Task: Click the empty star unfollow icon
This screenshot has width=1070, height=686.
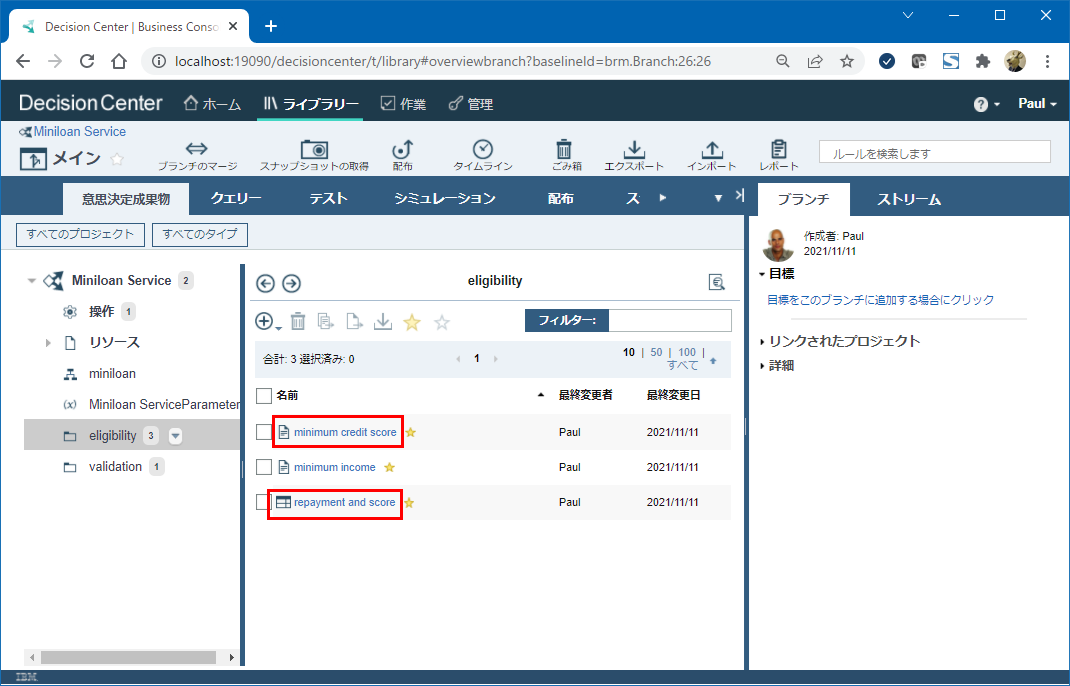Action: [x=442, y=321]
